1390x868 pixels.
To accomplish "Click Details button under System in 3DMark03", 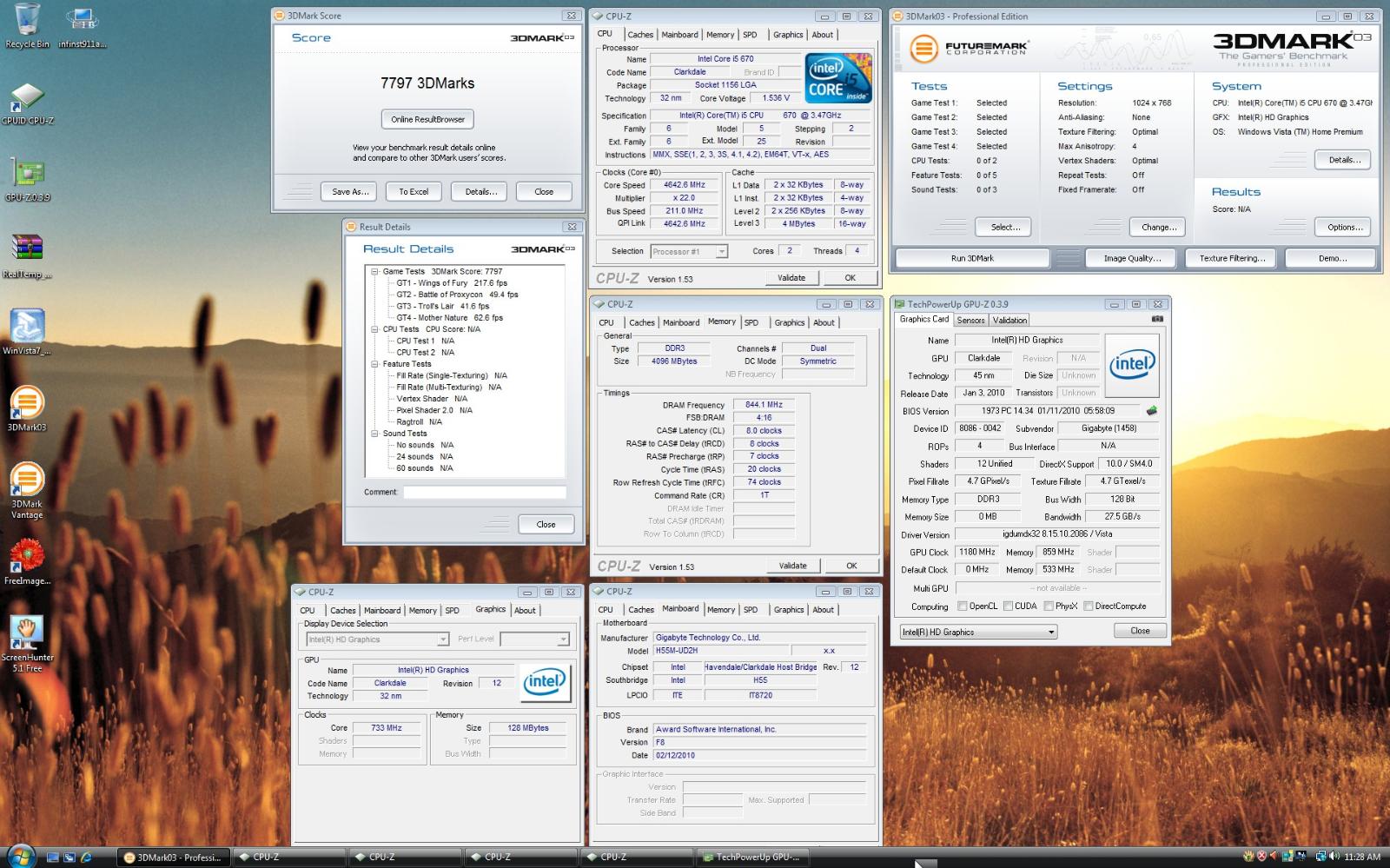I will [1344, 160].
